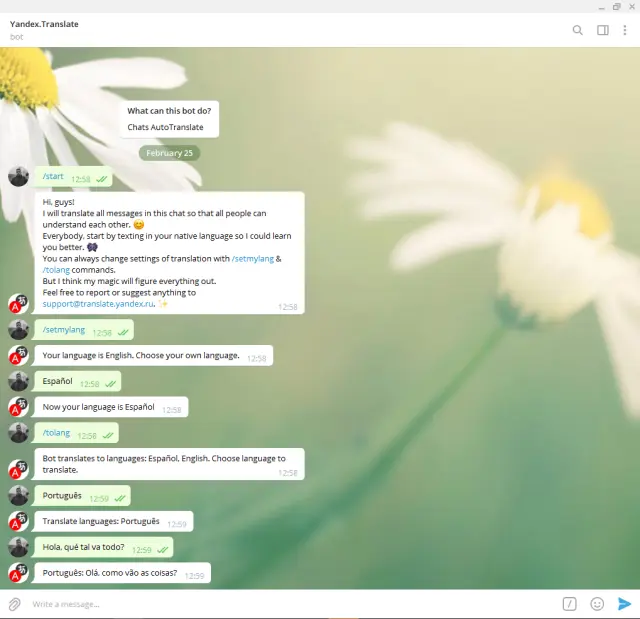Open support@translate.yandex.ru email link
The image size is (640, 619).
[98, 303]
